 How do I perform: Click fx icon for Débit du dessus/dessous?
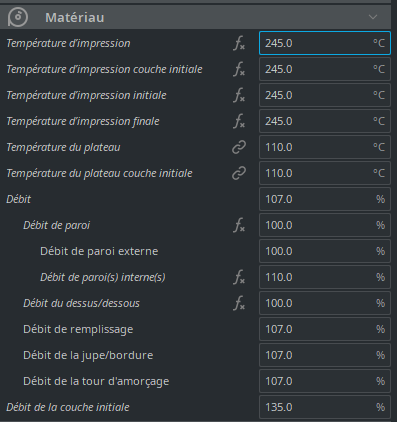pyautogui.click(x=239, y=303)
